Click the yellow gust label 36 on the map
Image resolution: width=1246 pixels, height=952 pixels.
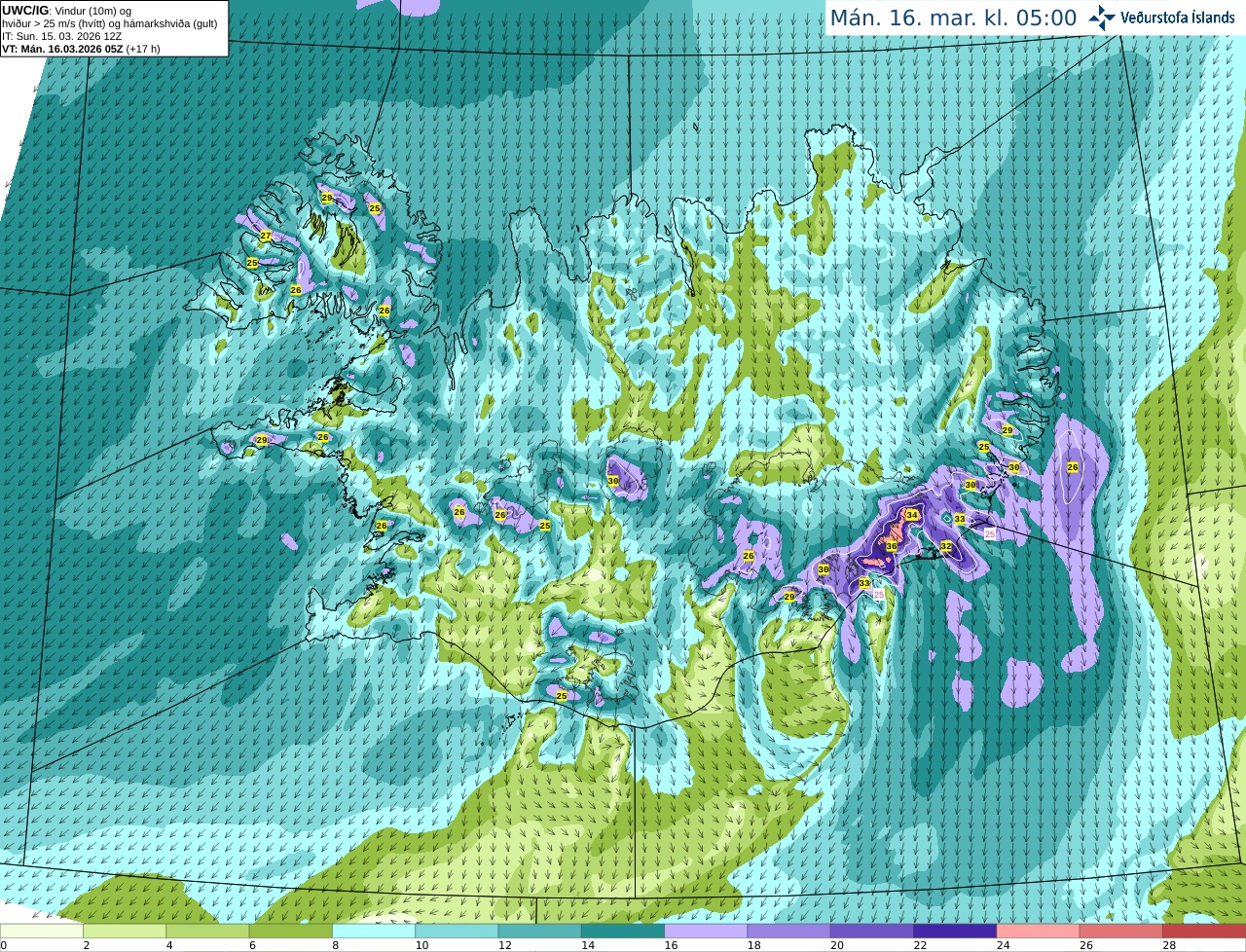pyautogui.click(x=891, y=547)
